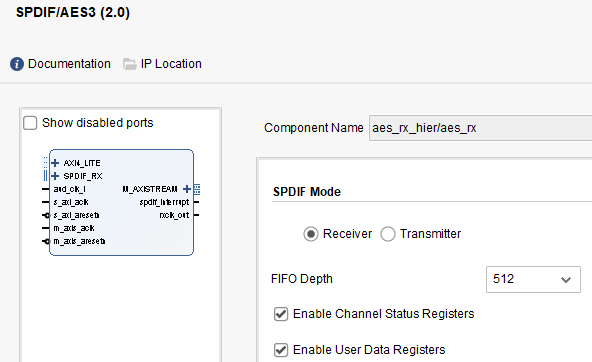Screen dimensions: 592x362
Task: Click the M_AXISTREAM bus pin icon
Action: click(197, 189)
